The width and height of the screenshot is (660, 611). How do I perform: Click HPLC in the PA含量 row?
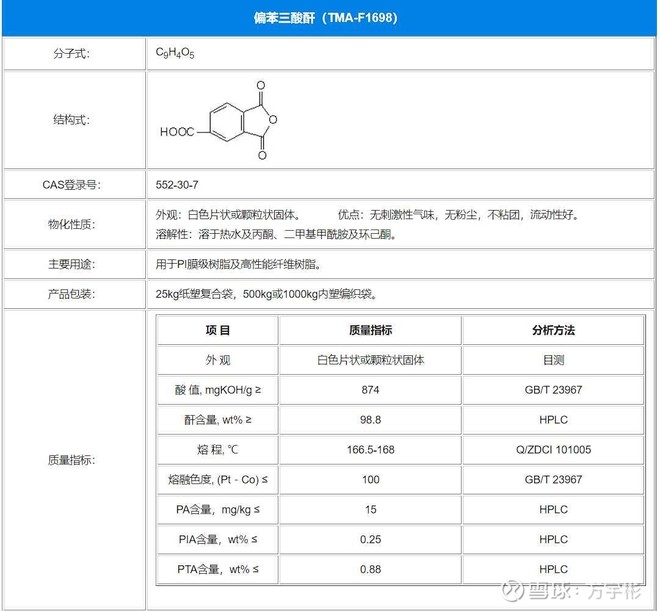[553, 510]
